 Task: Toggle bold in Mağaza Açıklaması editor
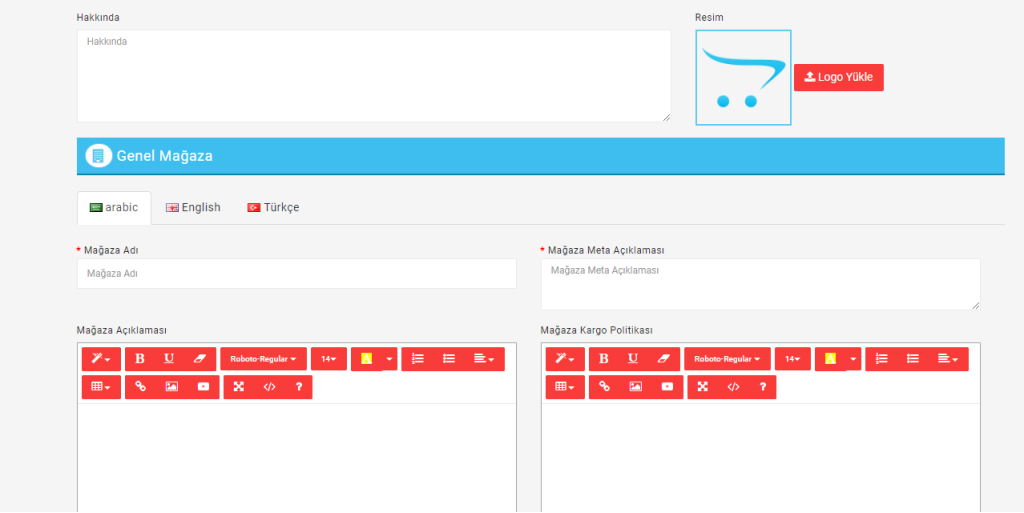tap(140, 359)
